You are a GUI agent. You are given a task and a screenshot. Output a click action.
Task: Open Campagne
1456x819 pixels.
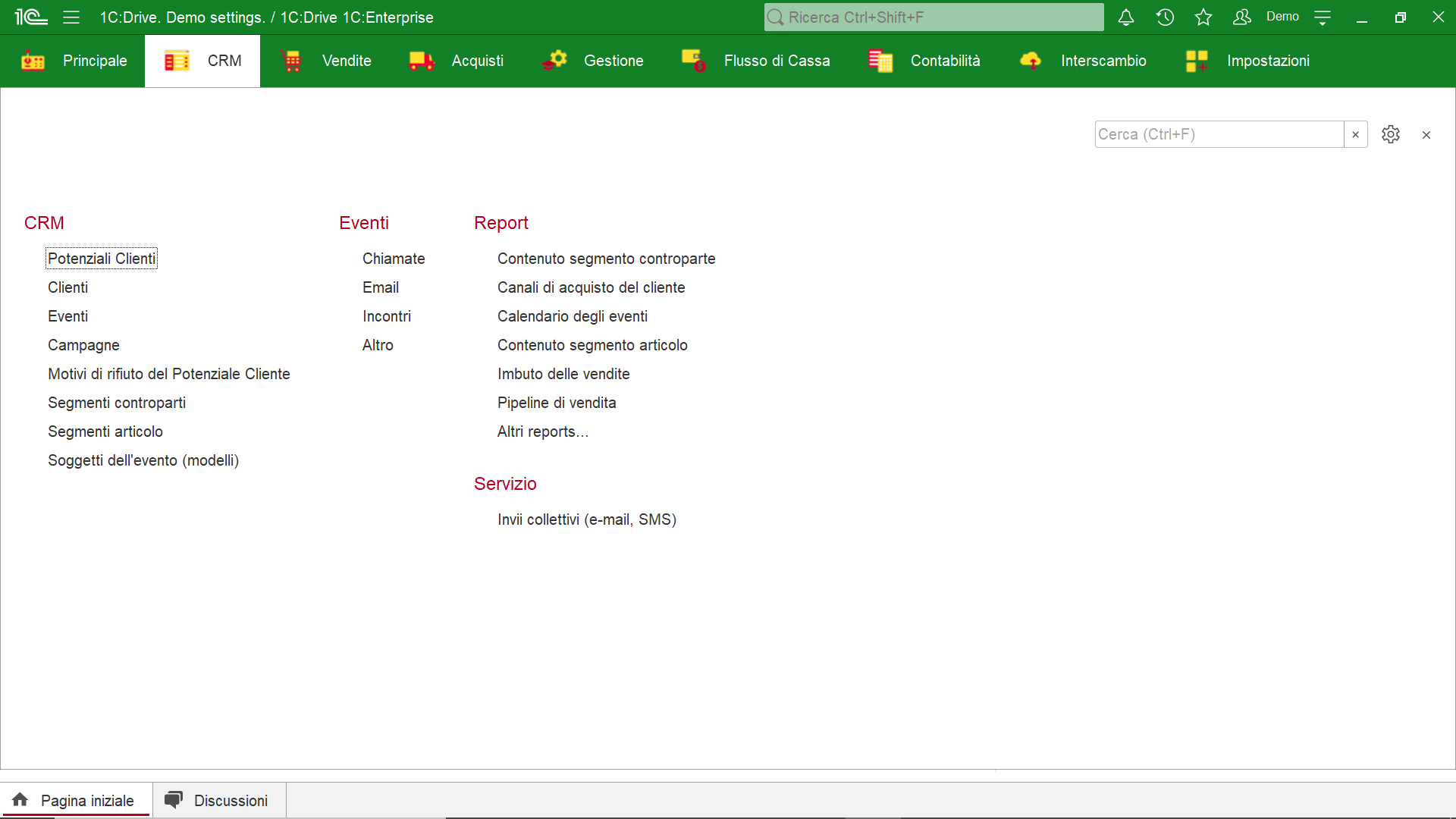pyautogui.click(x=83, y=345)
